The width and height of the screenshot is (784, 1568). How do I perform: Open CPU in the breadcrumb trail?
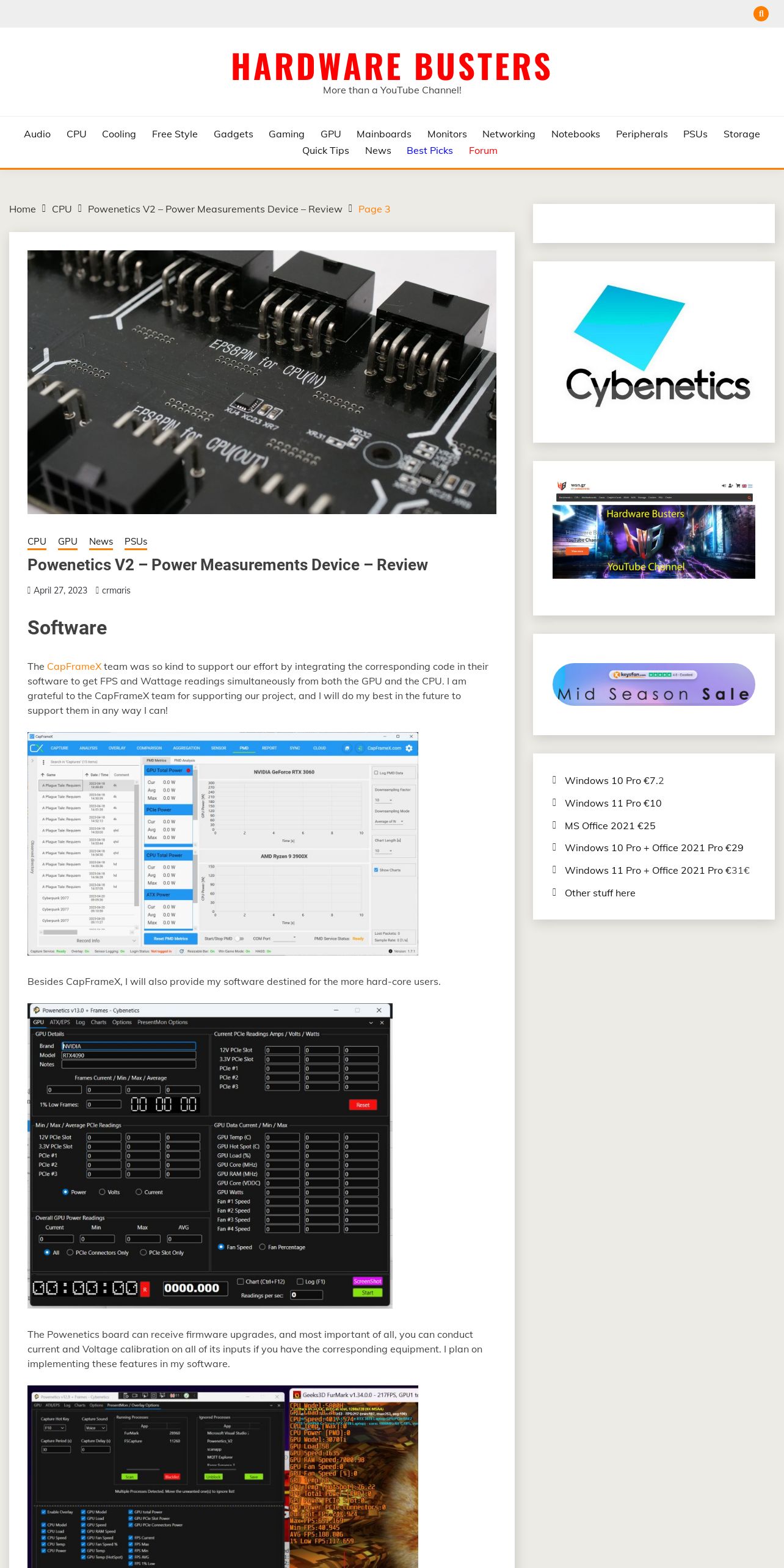click(62, 209)
